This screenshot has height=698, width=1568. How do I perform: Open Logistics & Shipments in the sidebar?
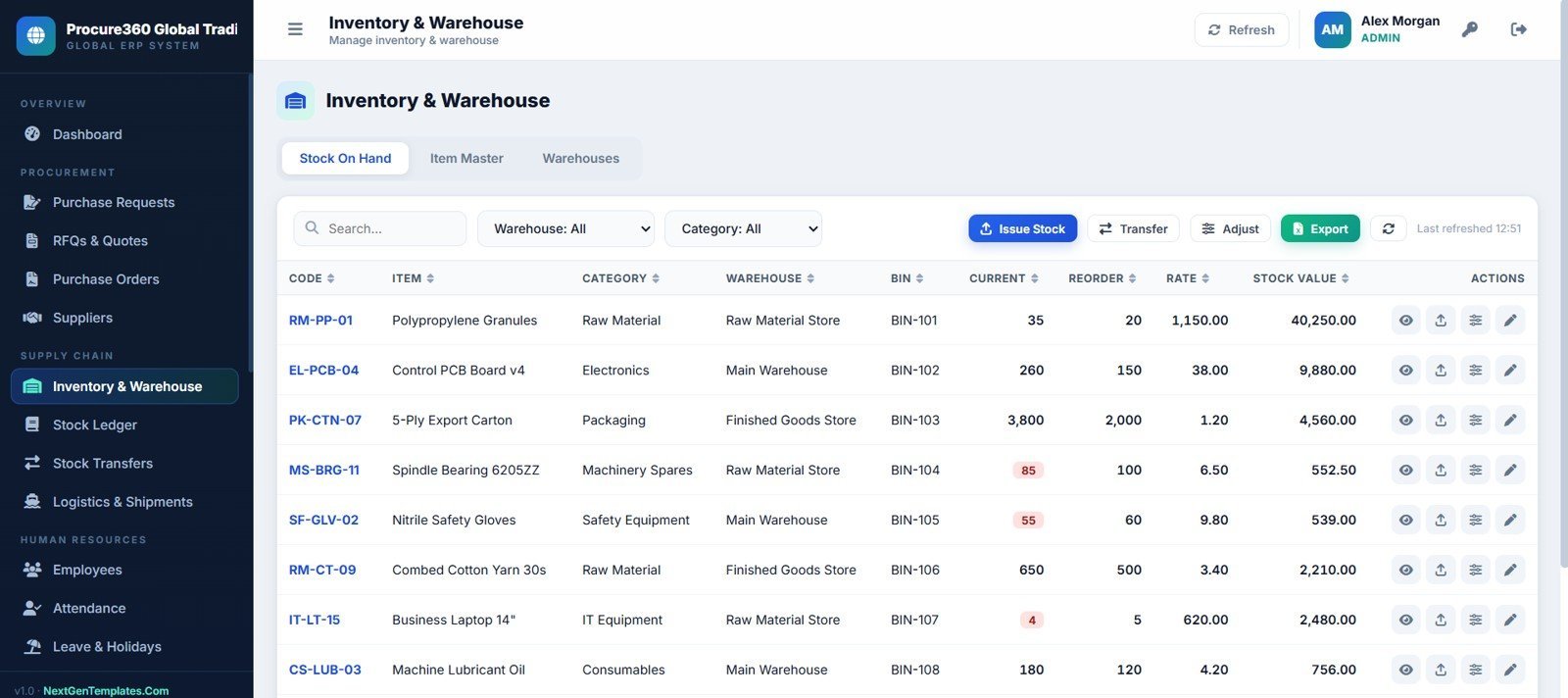pos(124,501)
